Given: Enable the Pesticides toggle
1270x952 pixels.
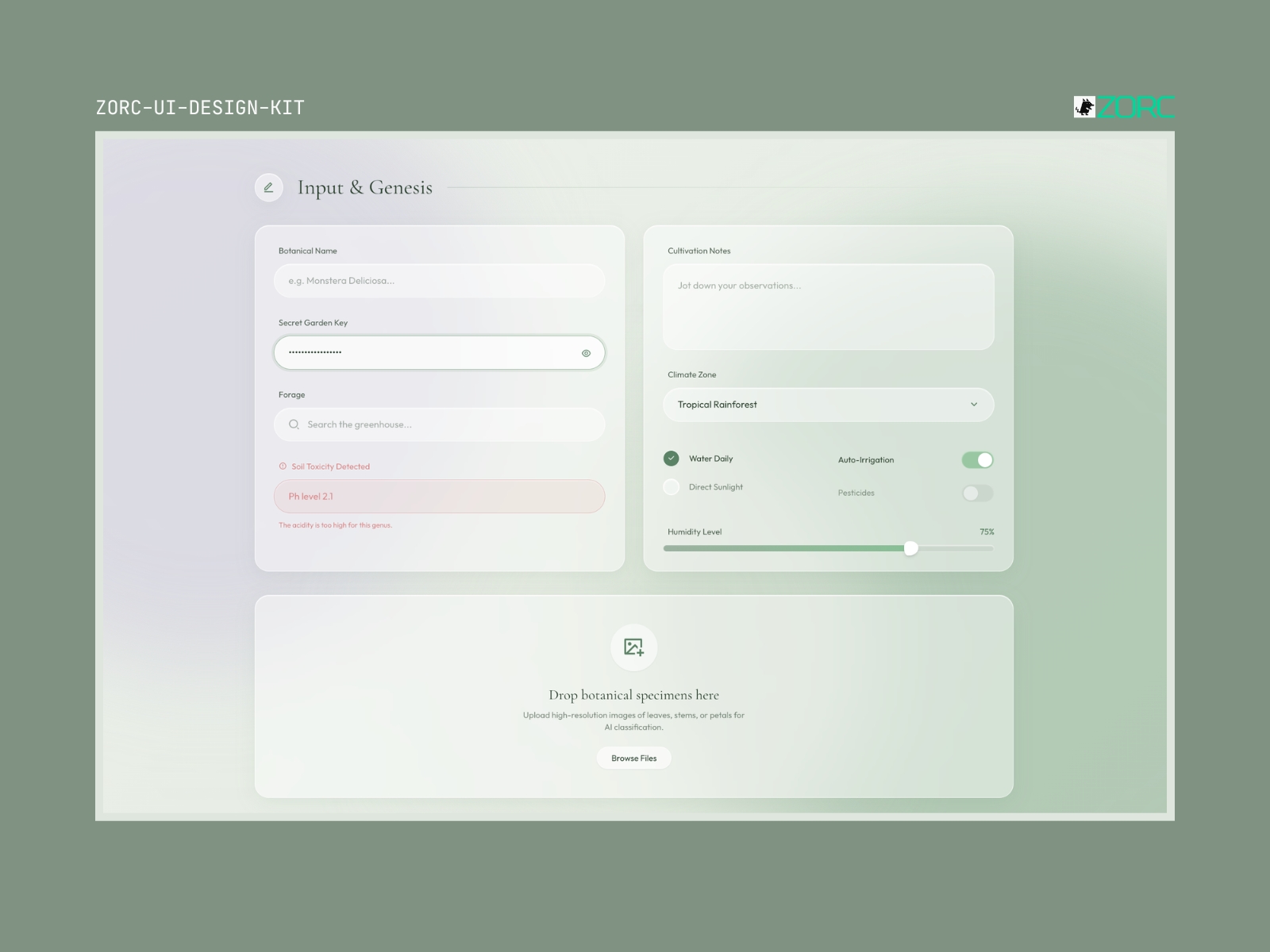Looking at the screenshot, I should coord(978,493).
